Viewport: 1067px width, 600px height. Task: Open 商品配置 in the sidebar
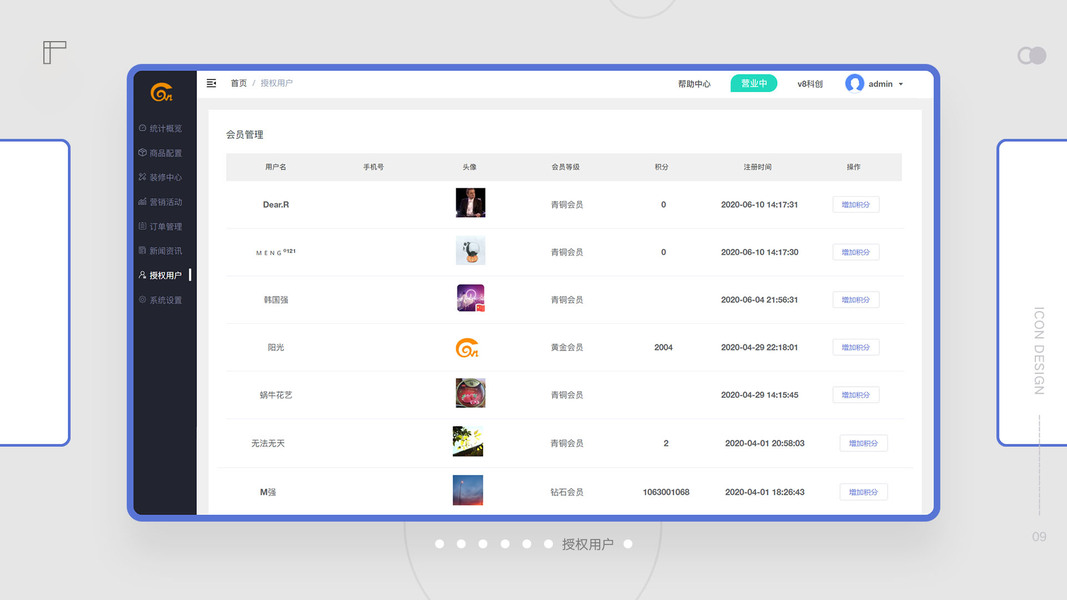tap(161, 153)
